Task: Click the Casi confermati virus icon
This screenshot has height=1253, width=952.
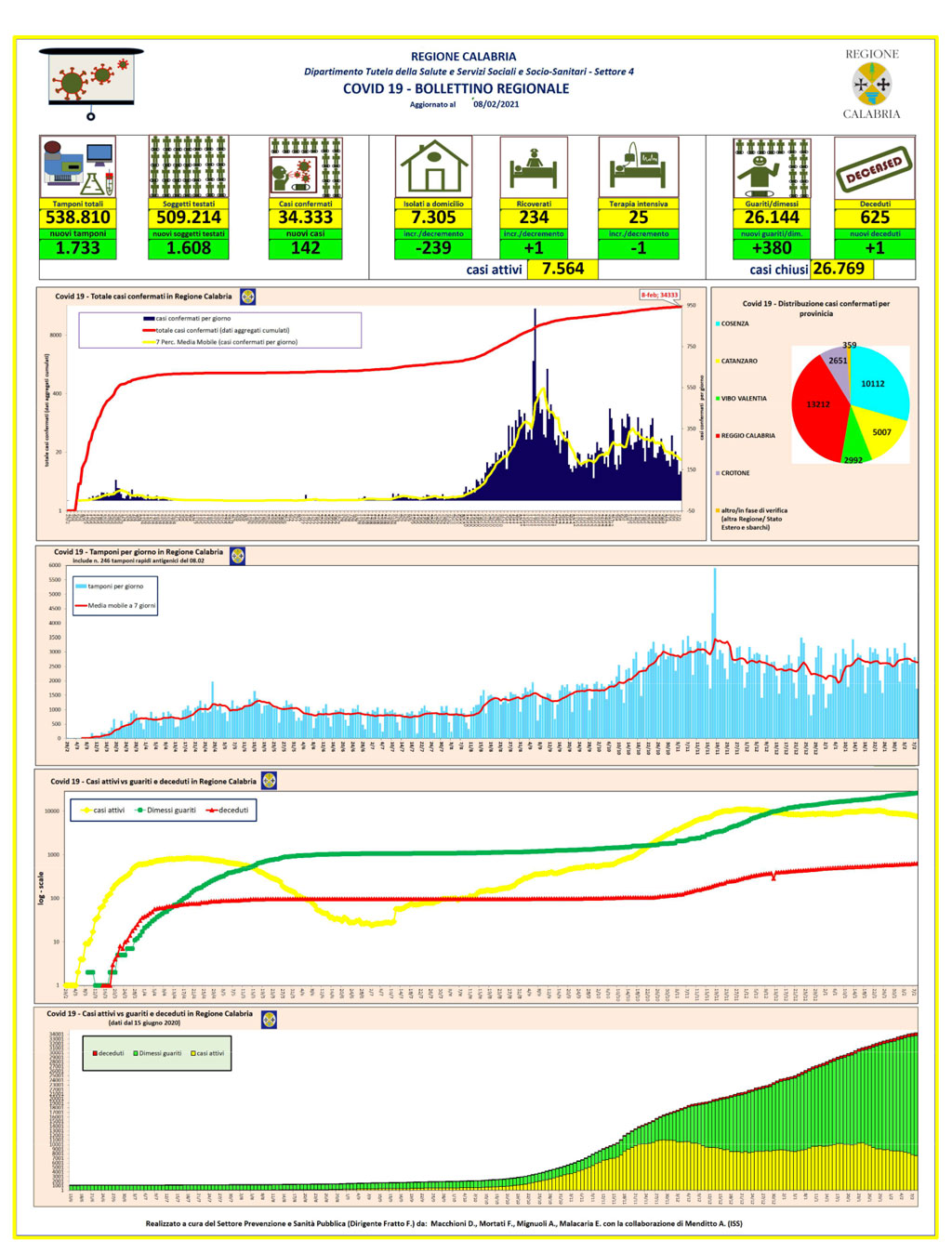Action: pos(306,167)
